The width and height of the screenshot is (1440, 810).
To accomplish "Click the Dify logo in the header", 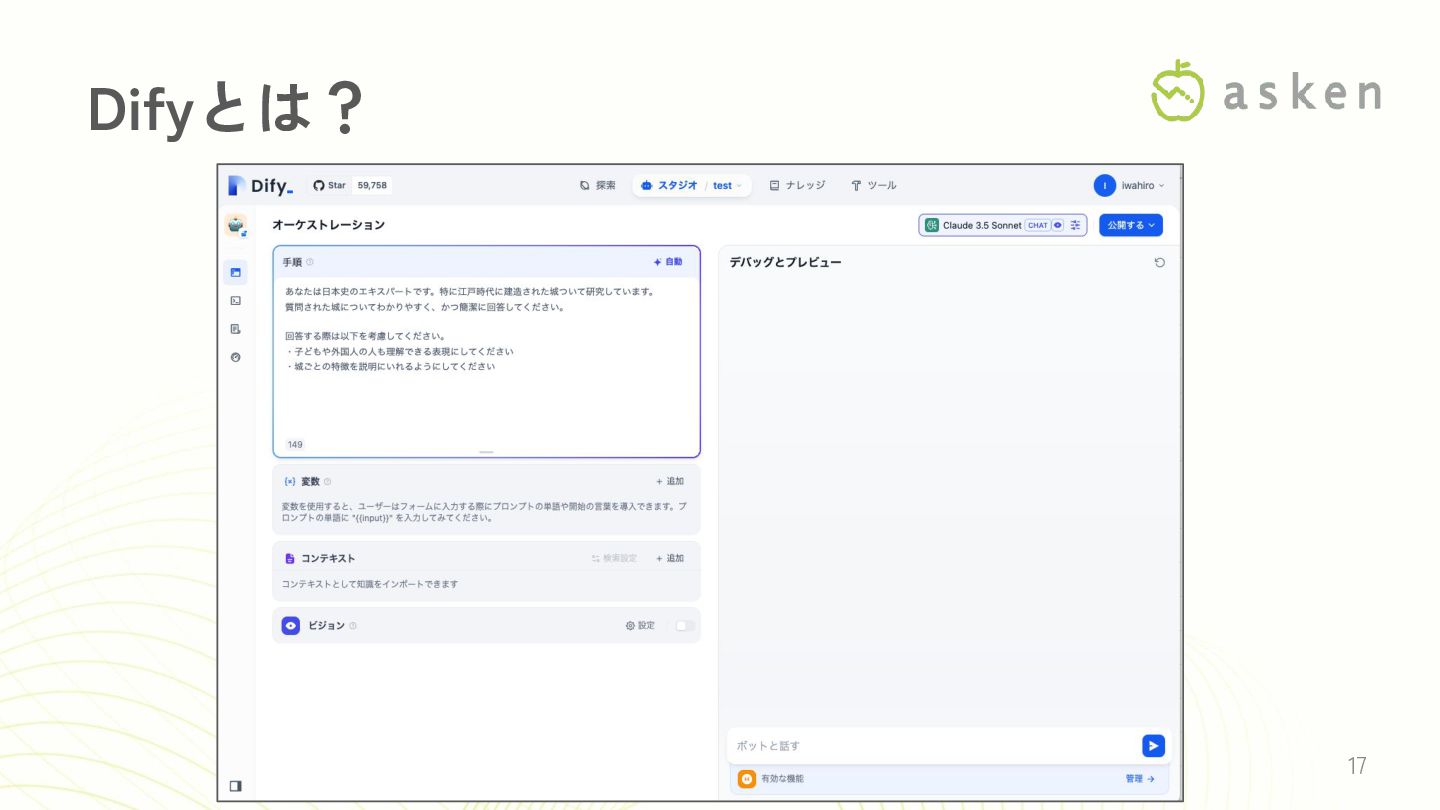I will pyautogui.click(x=260, y=185).
